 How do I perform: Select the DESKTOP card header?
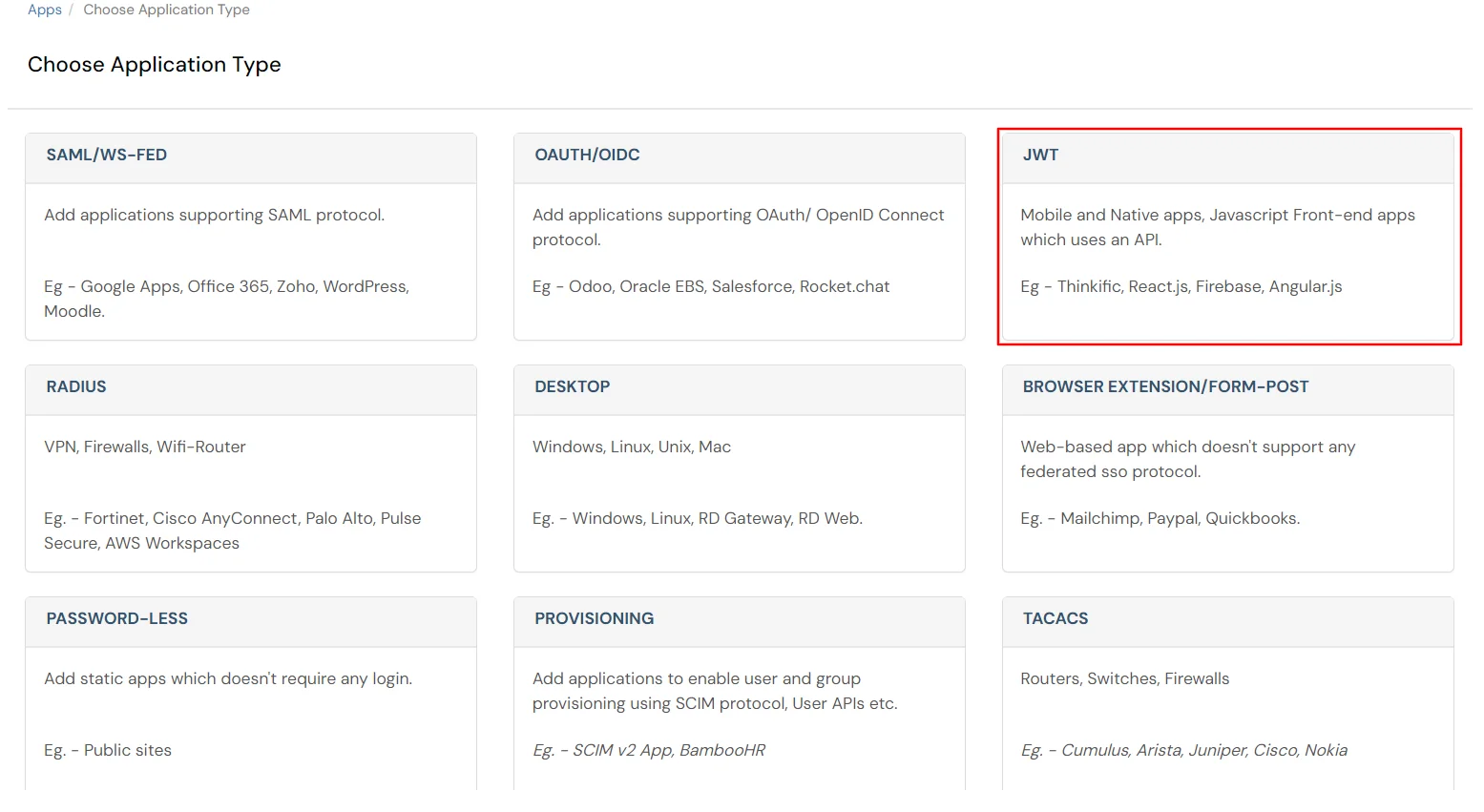[572, 387]
